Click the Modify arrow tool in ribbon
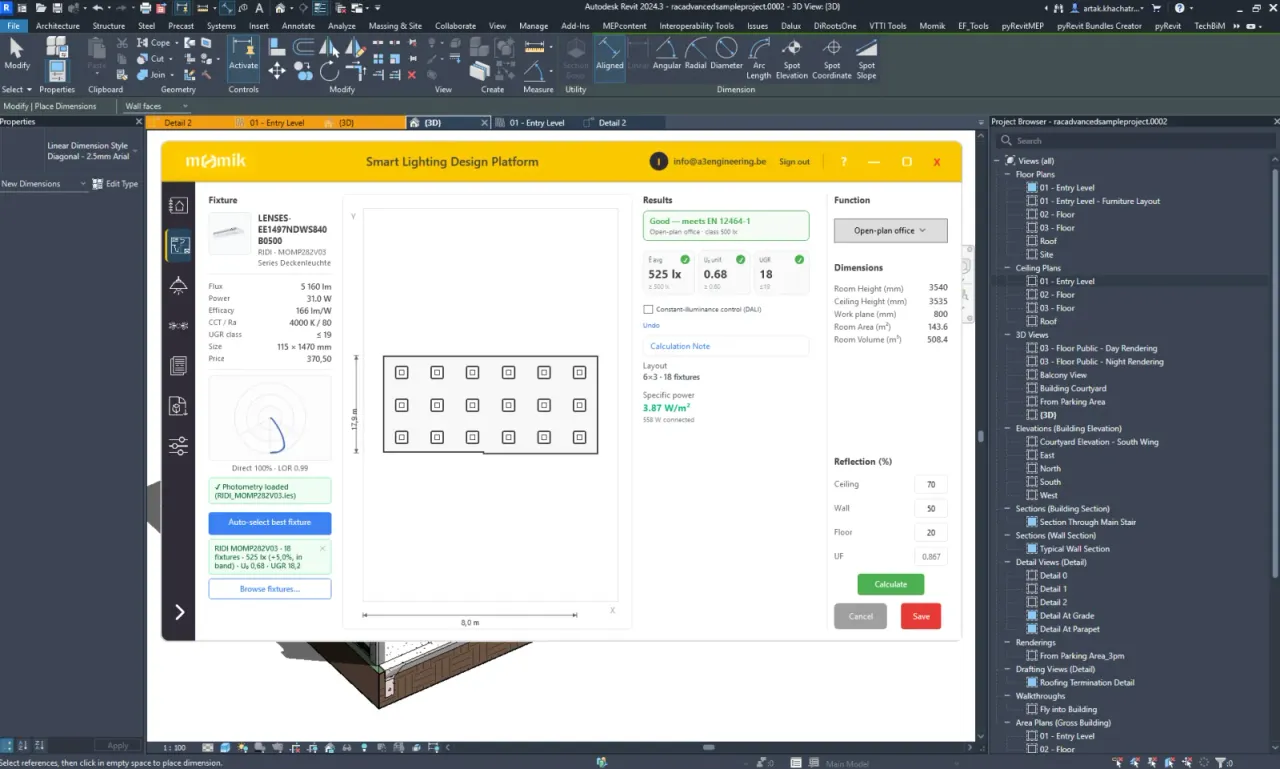 click(x=17, y=54)
